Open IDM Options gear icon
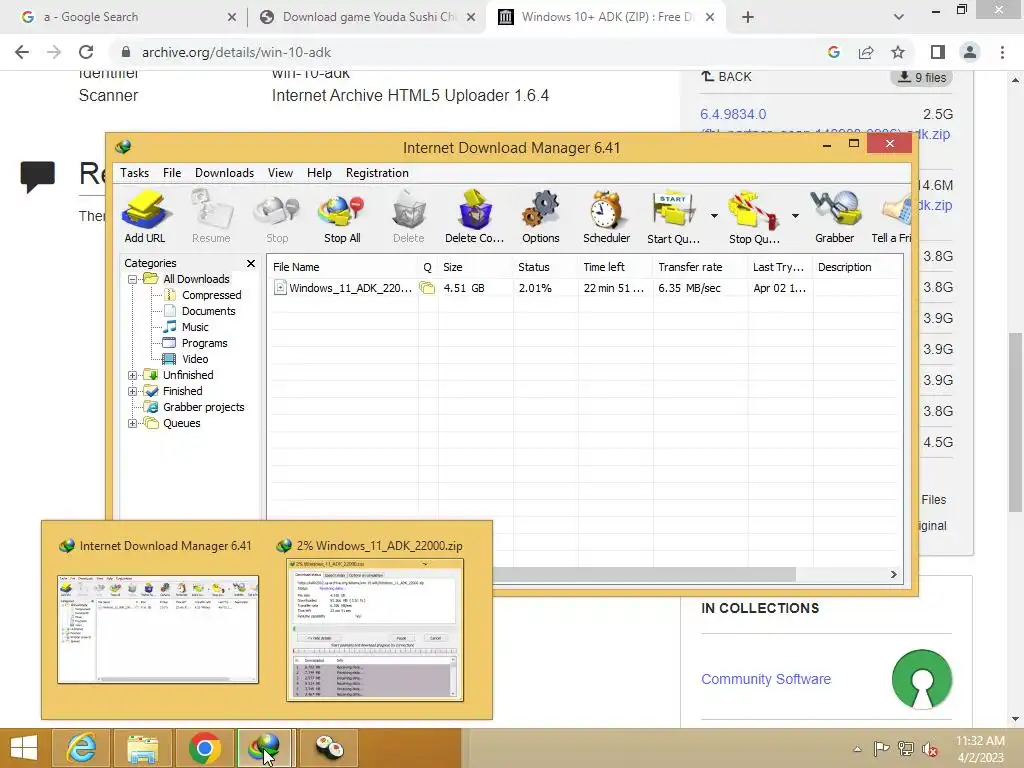 (541, 217)
